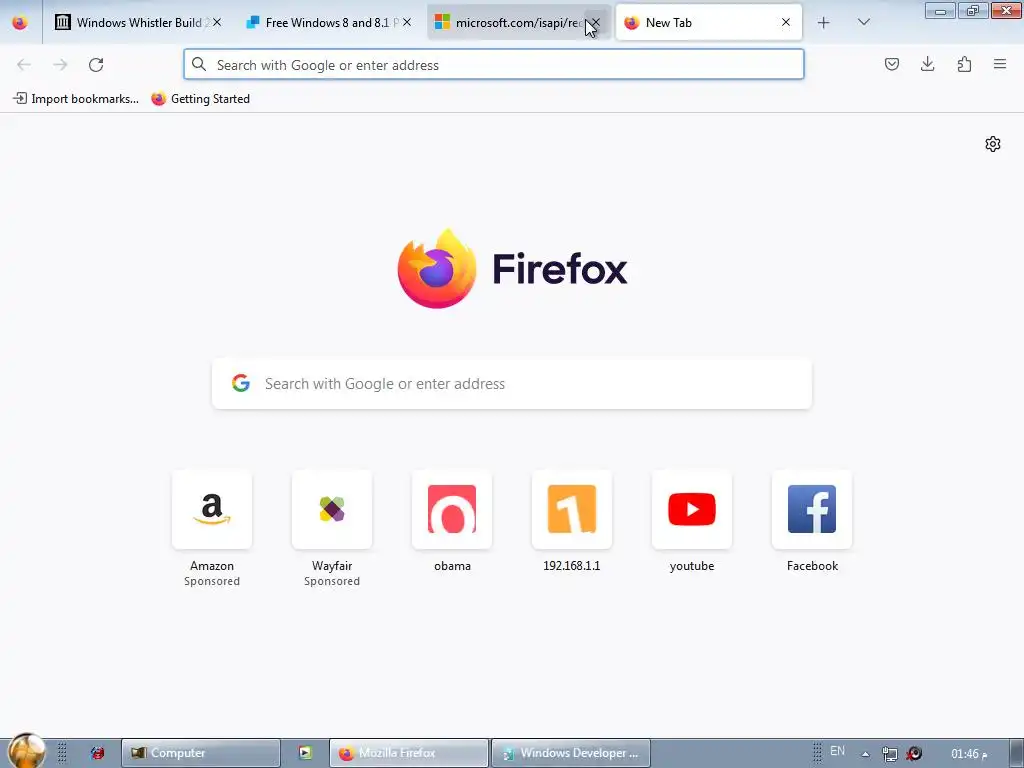Click the volume tray icon
The height and width of the screenshot is (768, 1024).
914,754
